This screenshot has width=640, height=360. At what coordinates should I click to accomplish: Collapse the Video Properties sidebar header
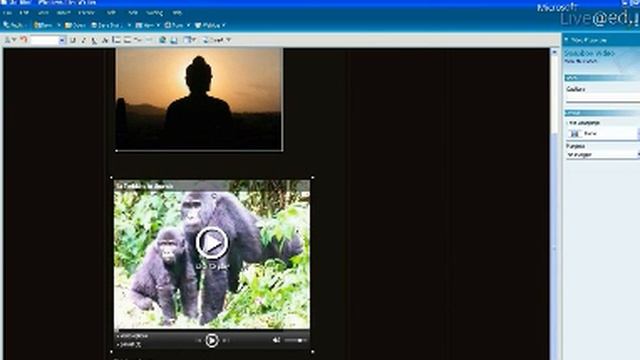click(x=567, y=40)
